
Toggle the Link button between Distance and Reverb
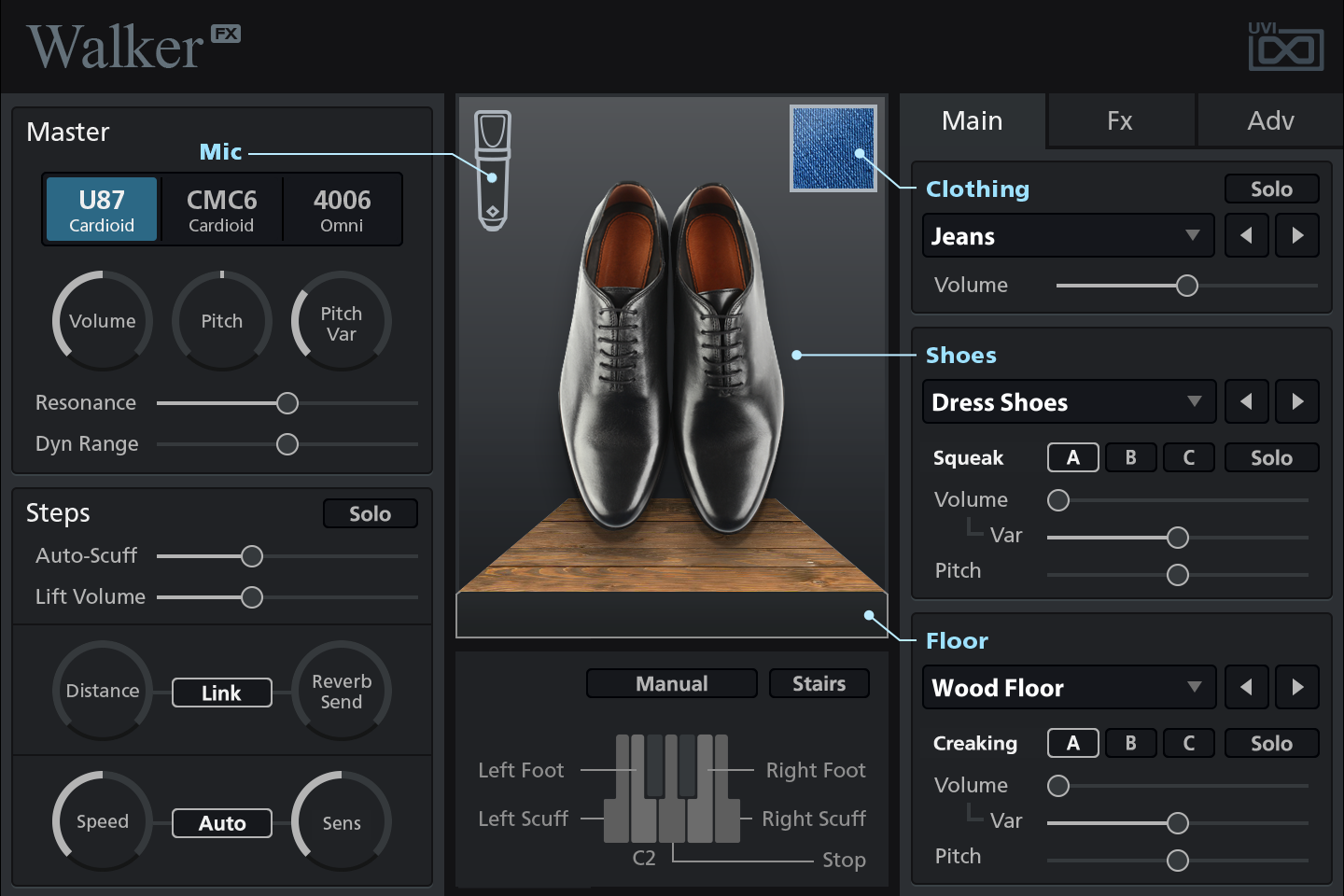222,693
